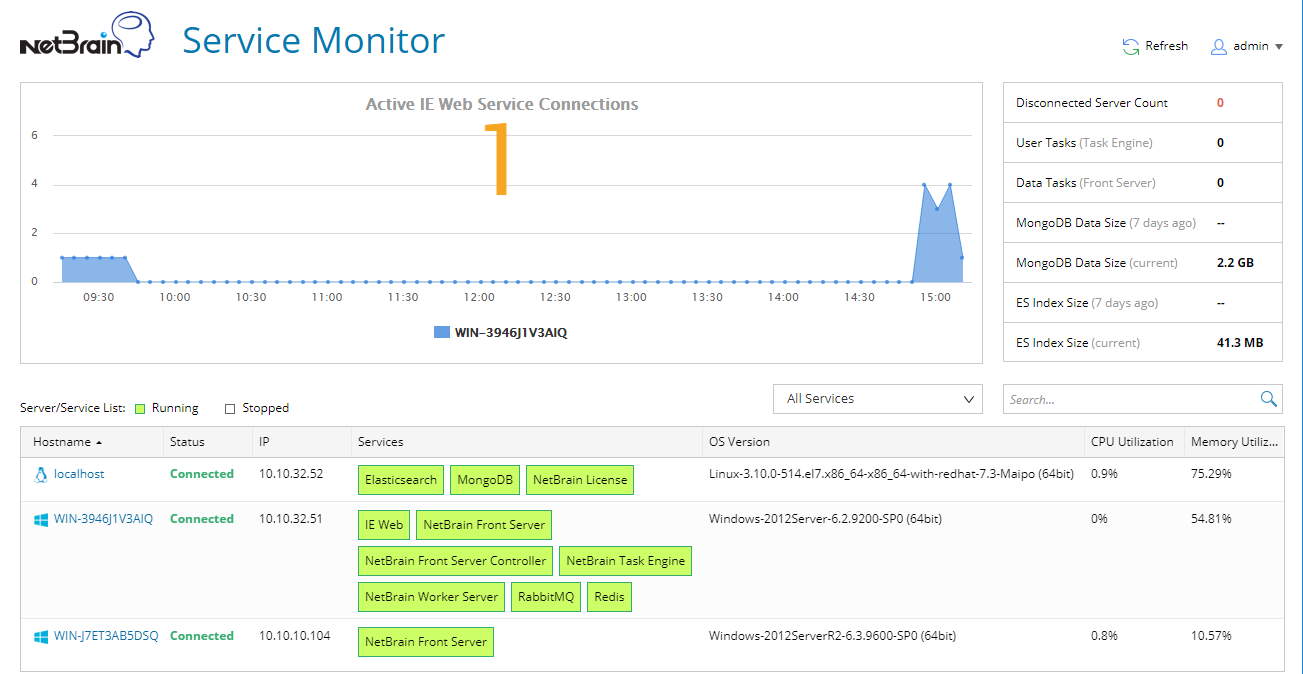Expand the admin user menu arrow
The image size is (1303, 674).
point(1279,46)
